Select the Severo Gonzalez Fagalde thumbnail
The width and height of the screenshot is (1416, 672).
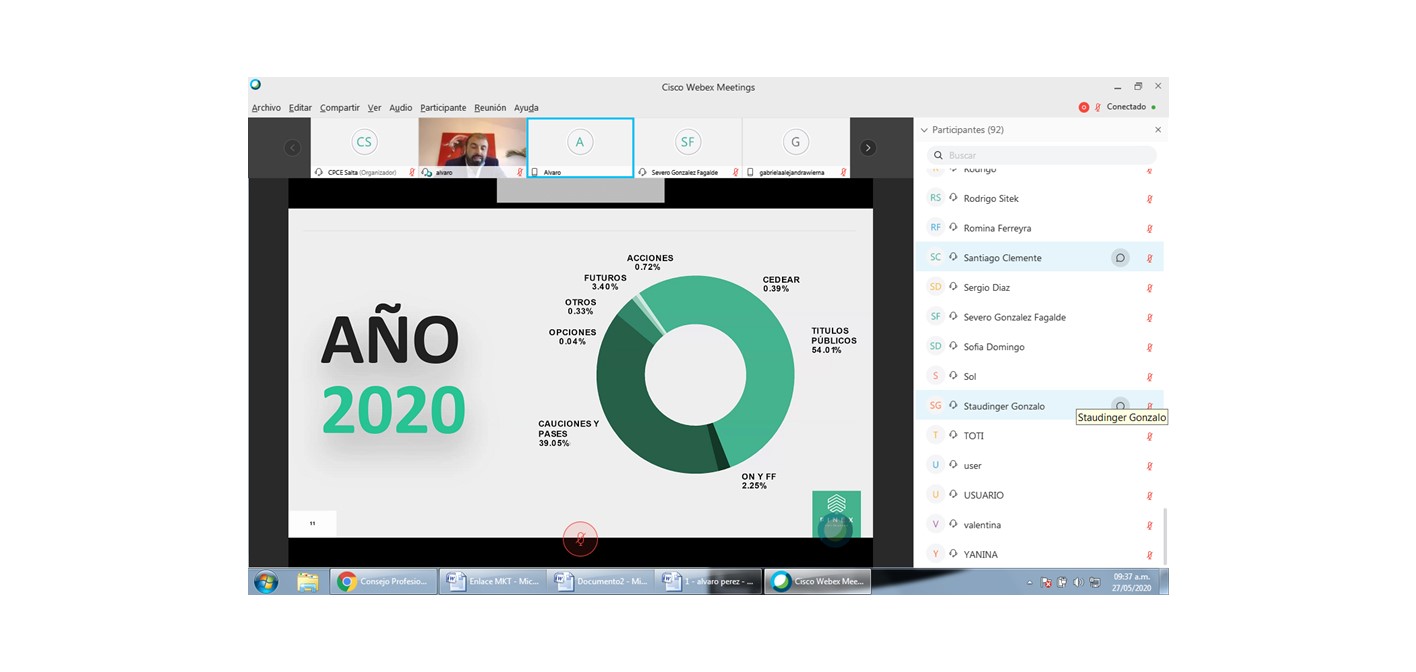coord(688,148)
